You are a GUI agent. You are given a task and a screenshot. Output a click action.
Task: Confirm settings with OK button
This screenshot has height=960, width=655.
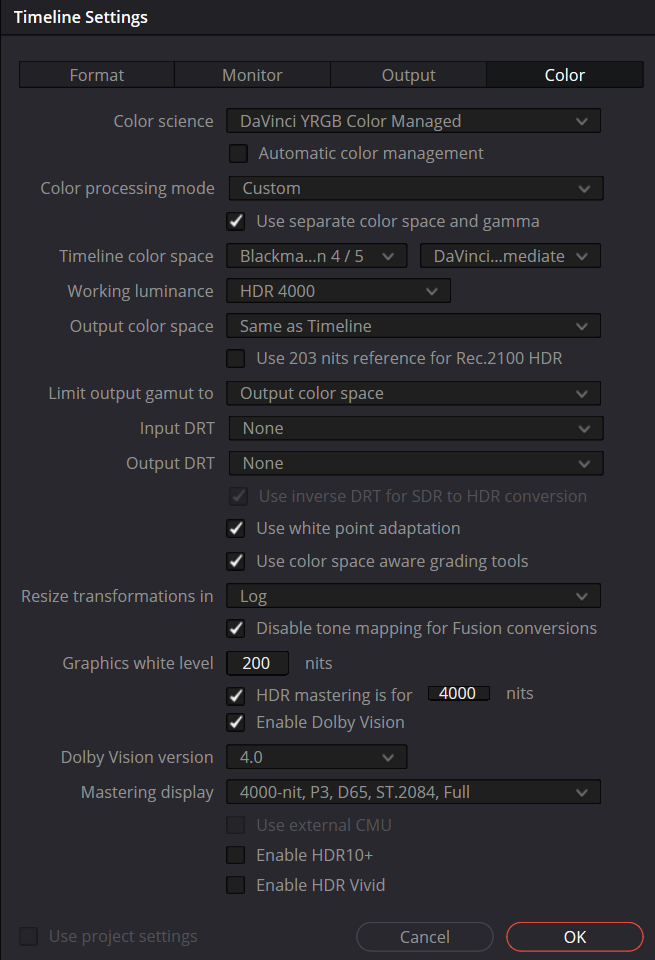[574, 937]
